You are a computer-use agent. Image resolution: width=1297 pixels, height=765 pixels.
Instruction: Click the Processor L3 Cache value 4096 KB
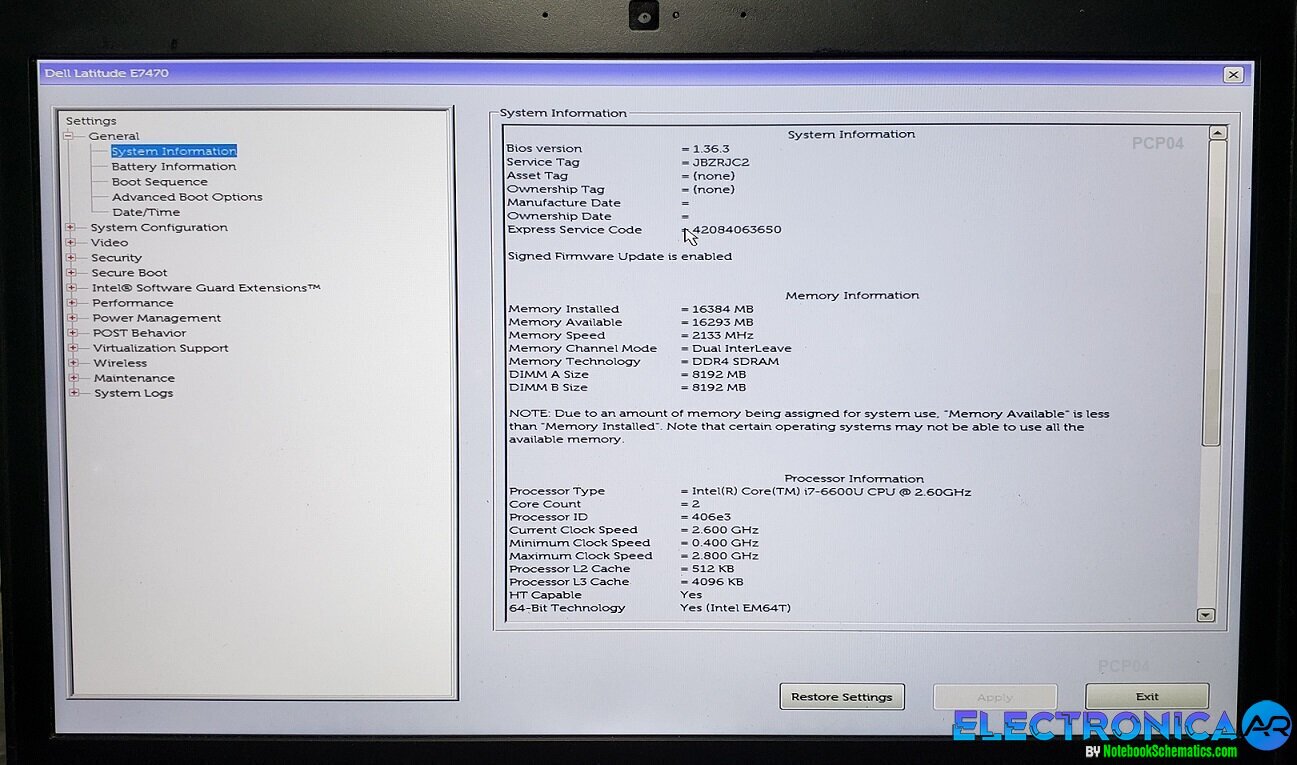[x=718, y=581]
